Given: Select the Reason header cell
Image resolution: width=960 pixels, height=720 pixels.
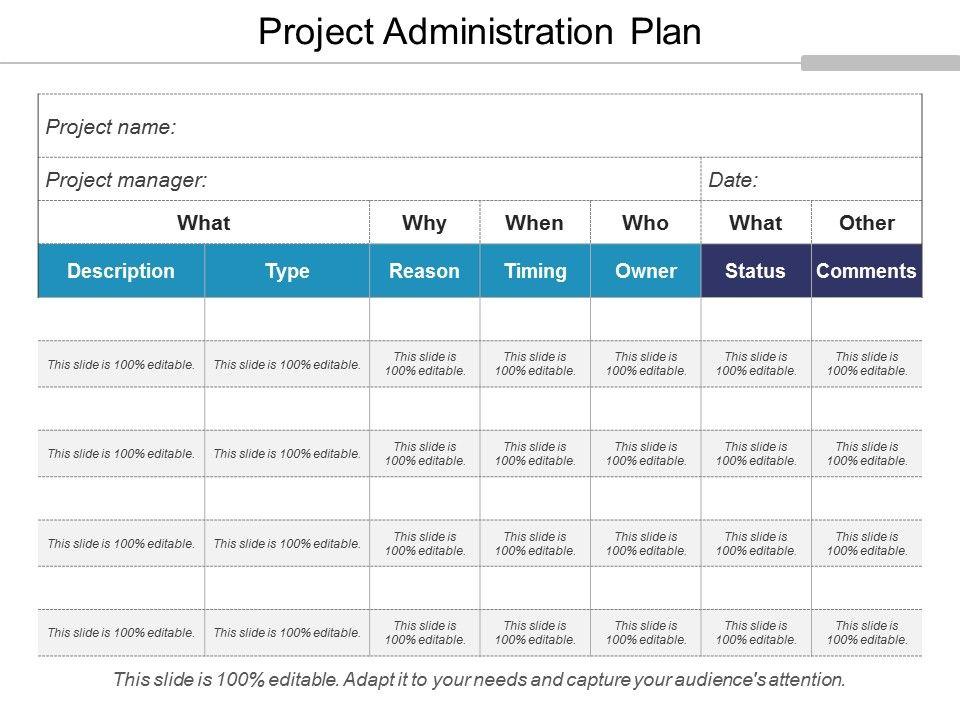Looking at the screenshot, I should [x=424, y=271].
